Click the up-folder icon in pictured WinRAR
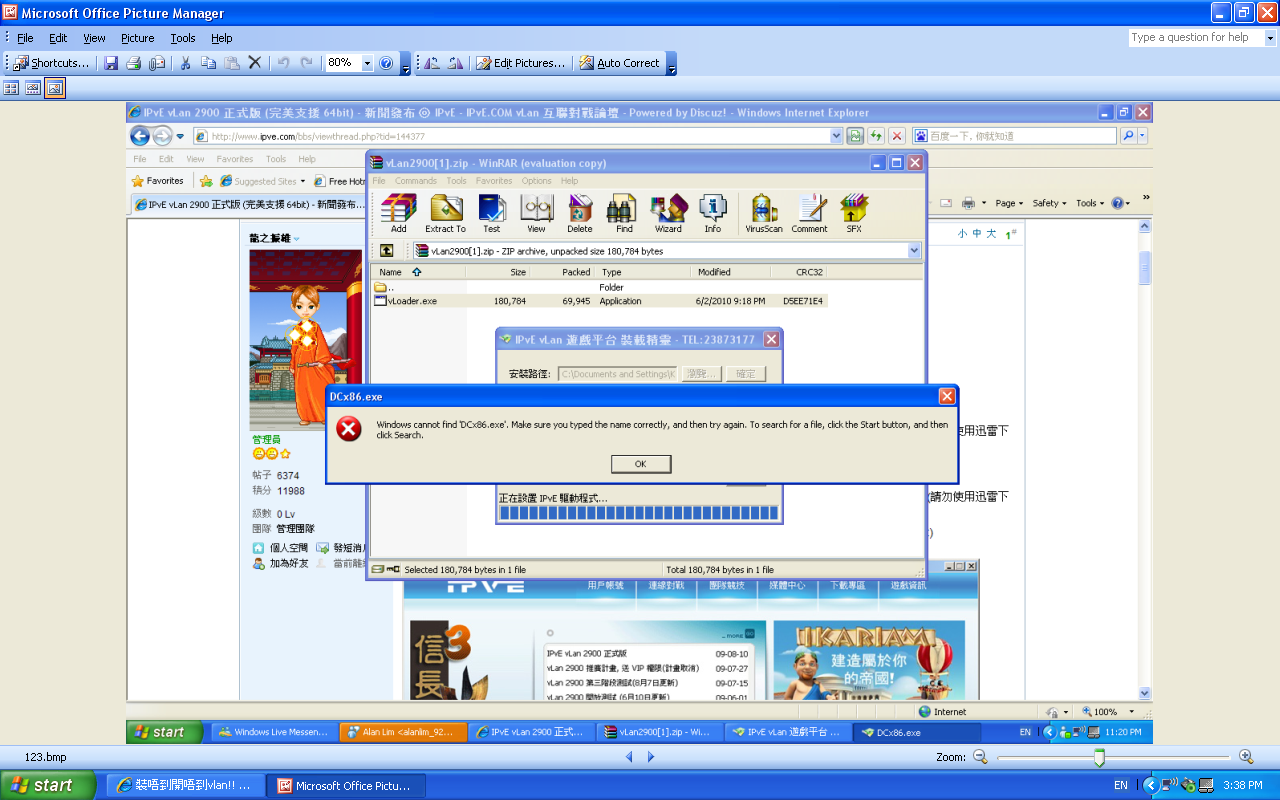The image size is (1280, 800). point(386,251)
